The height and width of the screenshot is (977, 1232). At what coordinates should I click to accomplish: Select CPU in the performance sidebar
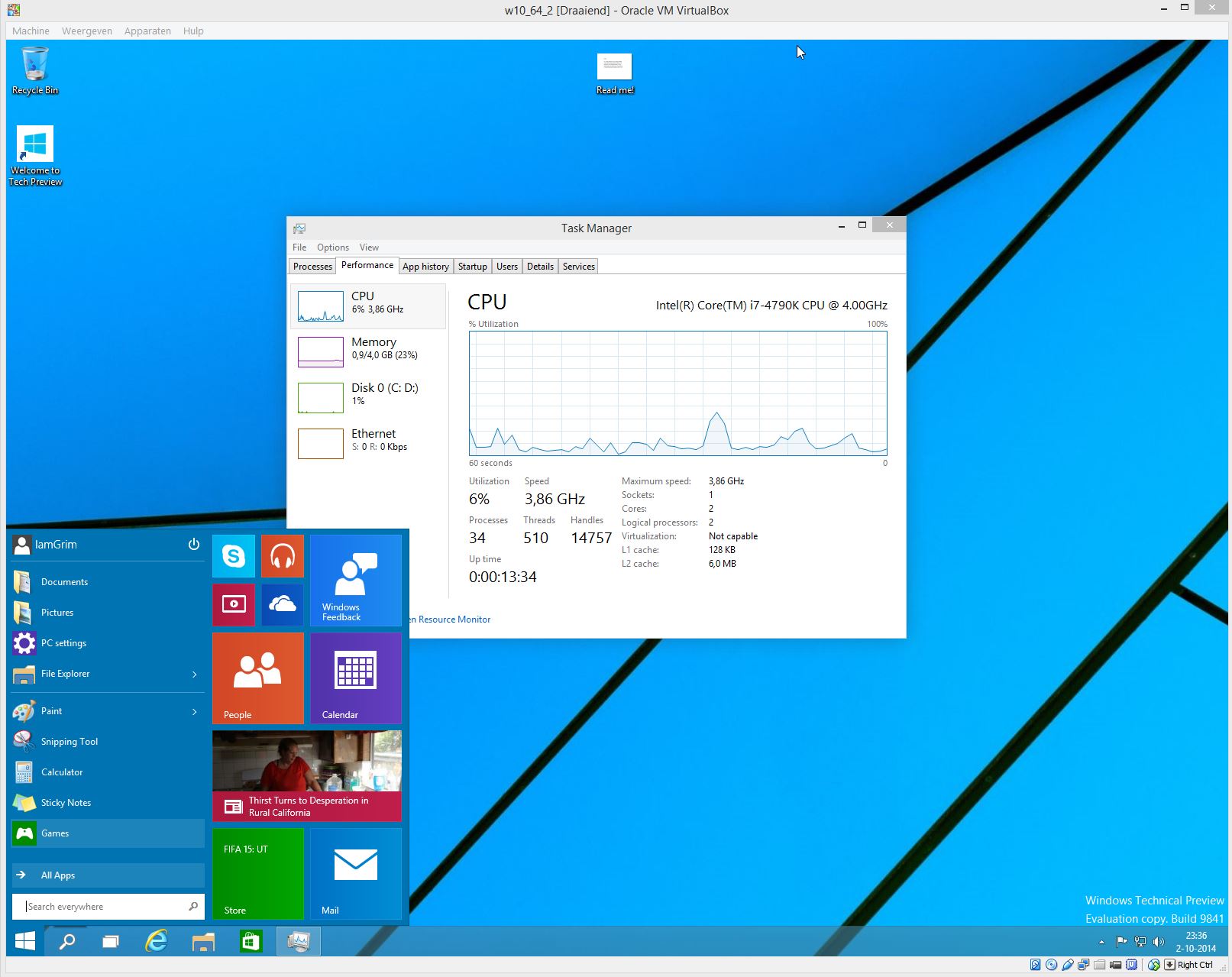pos(367,306)
